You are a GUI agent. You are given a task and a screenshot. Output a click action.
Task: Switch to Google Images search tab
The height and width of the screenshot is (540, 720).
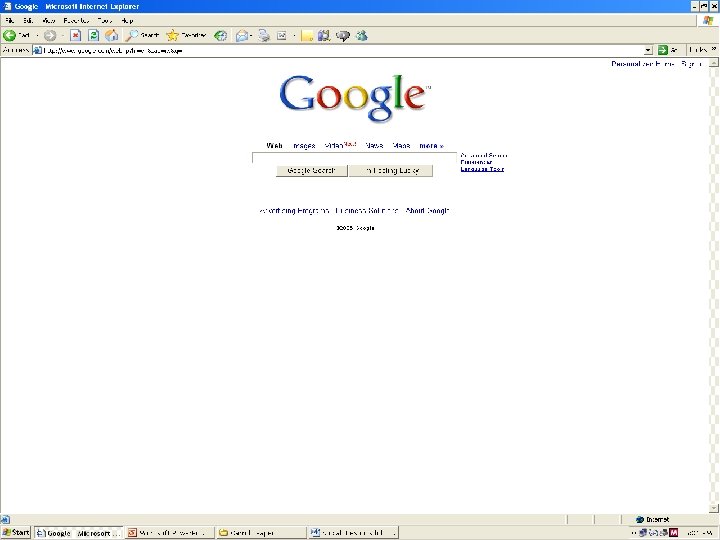point(304,146)
